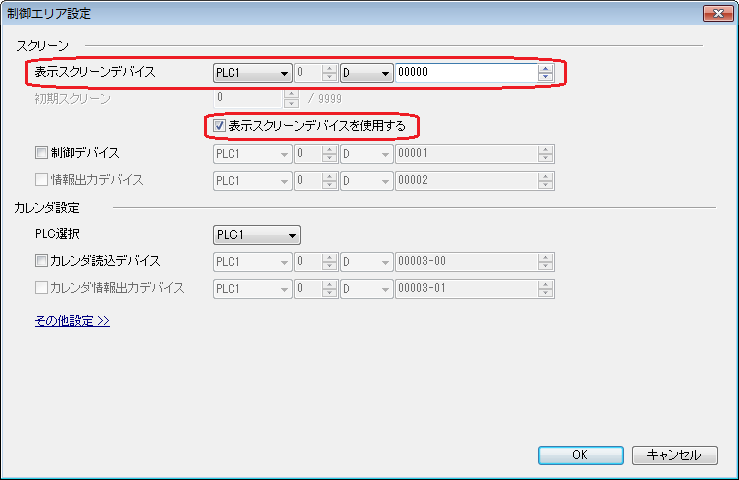739x480 pixels.
Task: Open the 情報出力デバイス D type dropdown
Action: (367, 181)
